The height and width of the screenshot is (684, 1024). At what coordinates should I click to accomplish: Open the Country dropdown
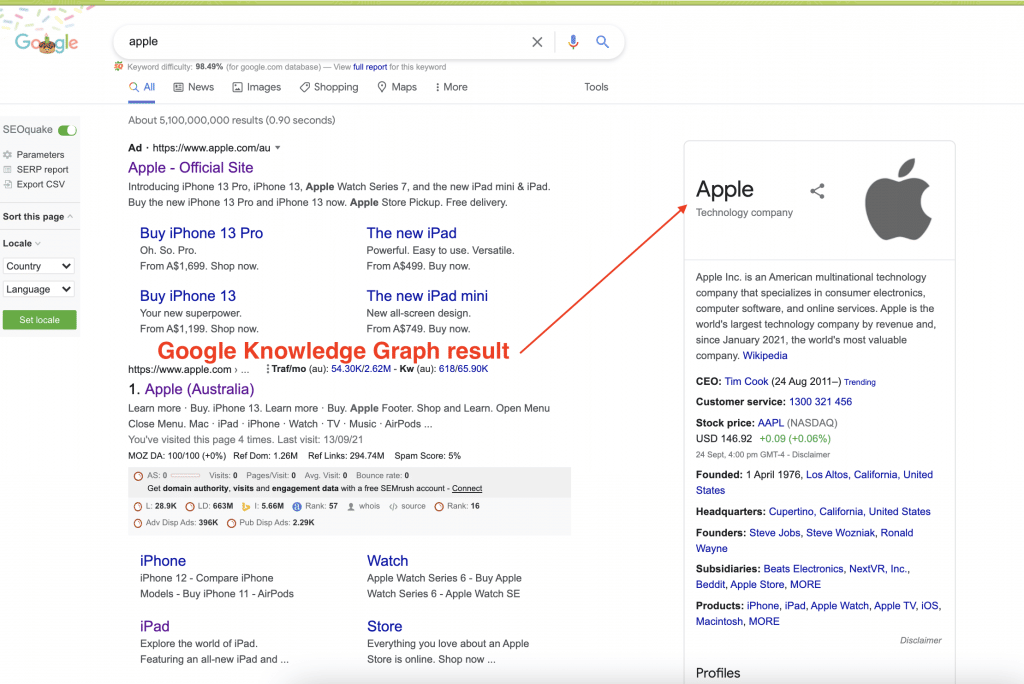point(38,266)
